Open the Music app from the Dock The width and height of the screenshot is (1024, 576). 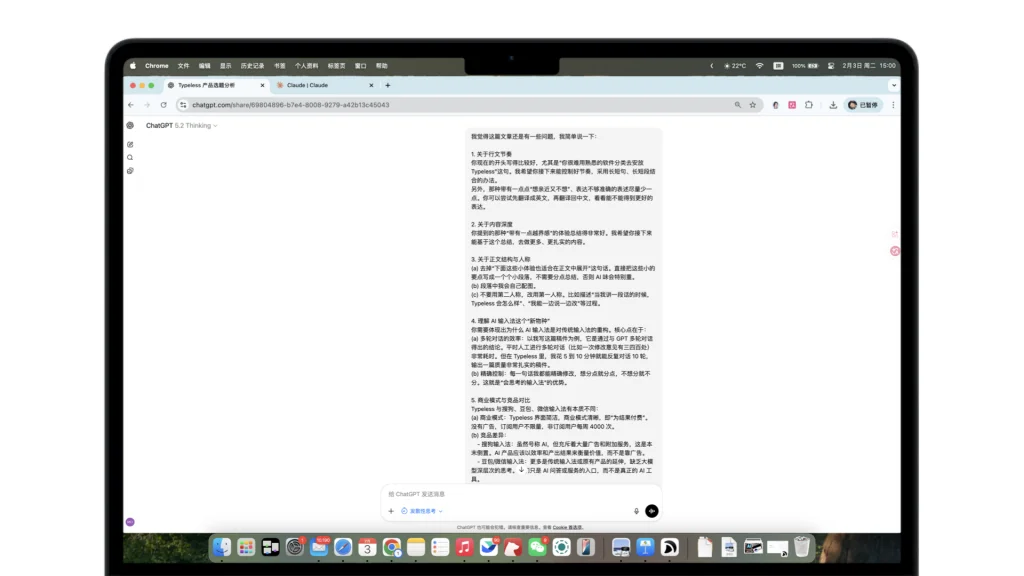pos(463,547)
